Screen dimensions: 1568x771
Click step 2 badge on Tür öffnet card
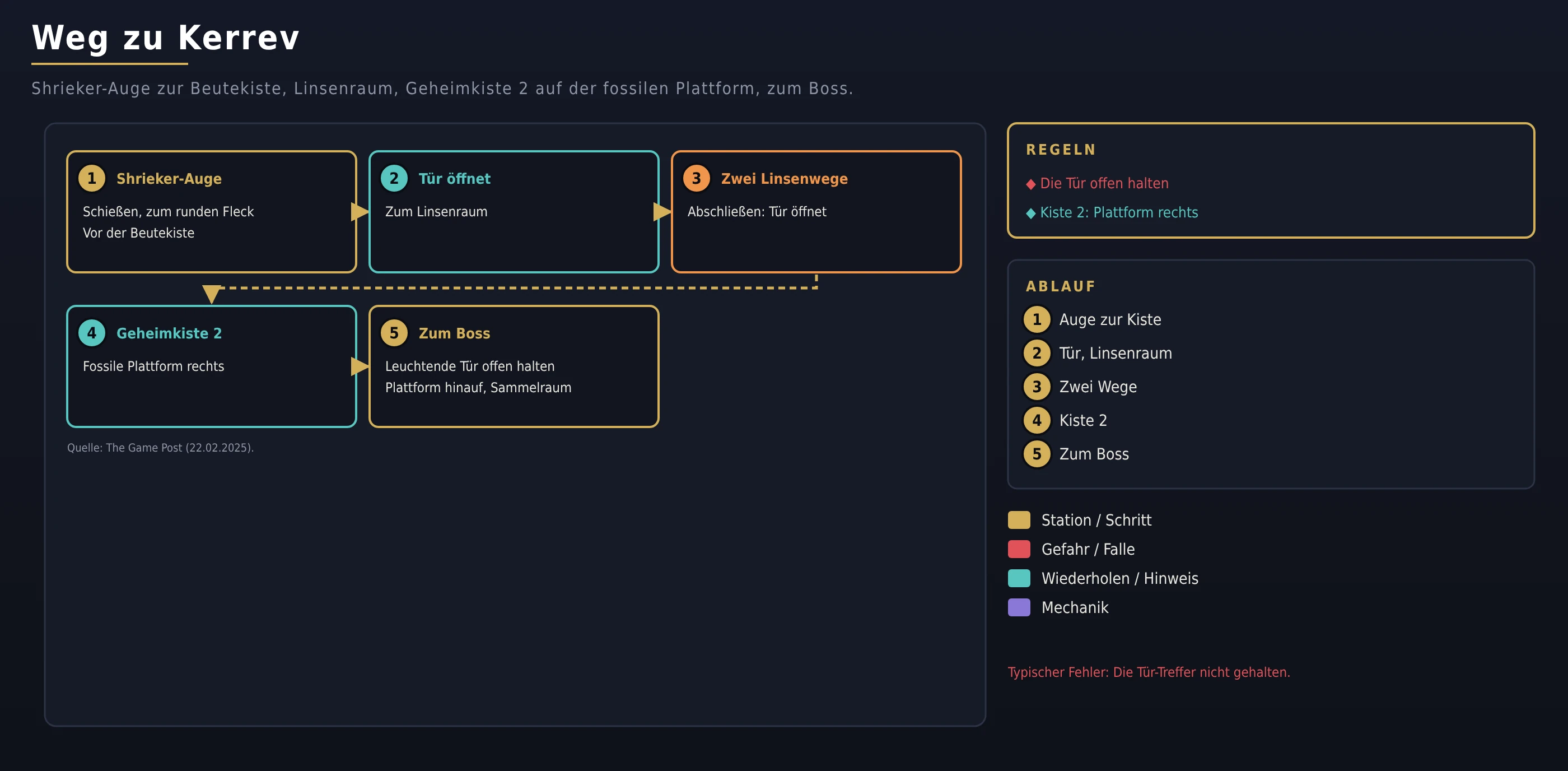click(x=394, y=178)
